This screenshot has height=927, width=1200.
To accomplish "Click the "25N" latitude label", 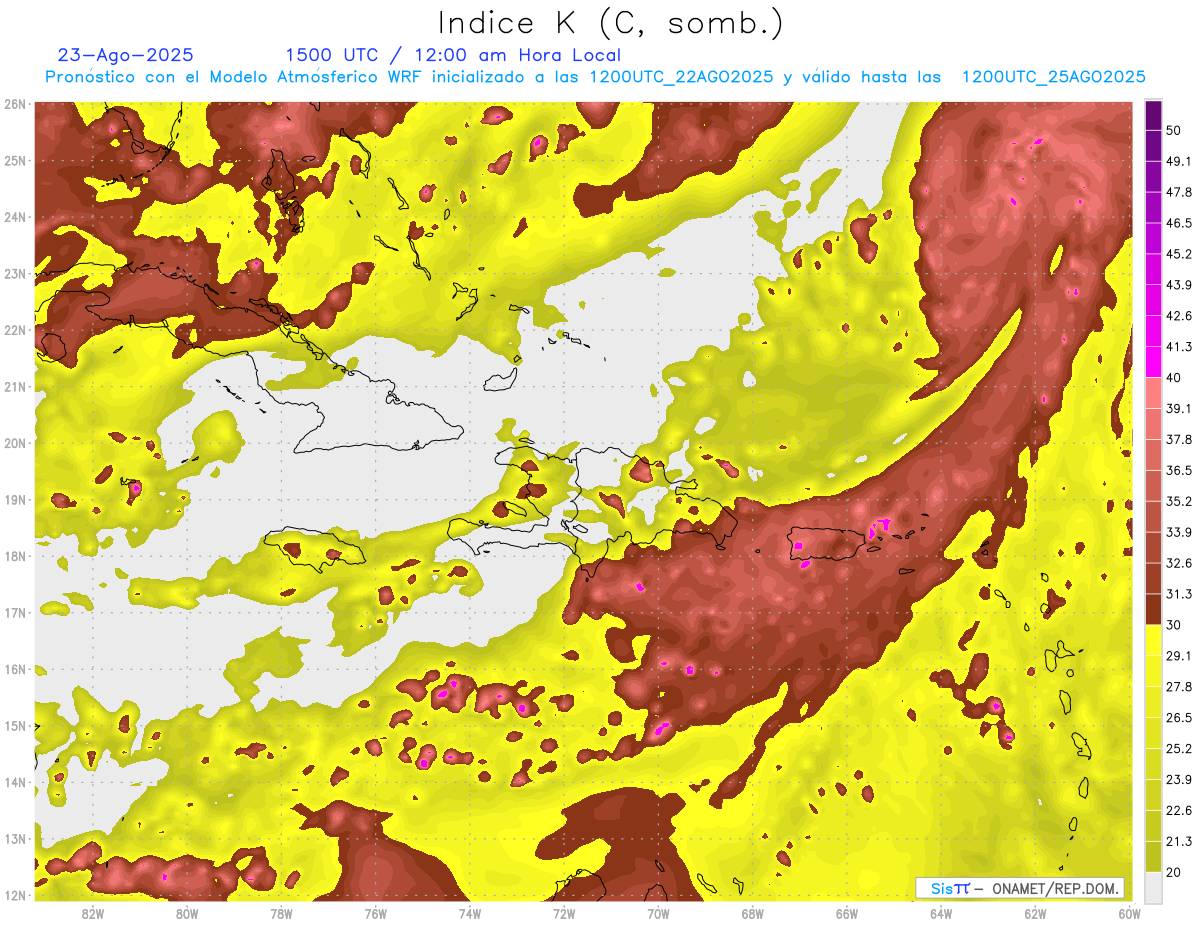I will pos(15,161).
